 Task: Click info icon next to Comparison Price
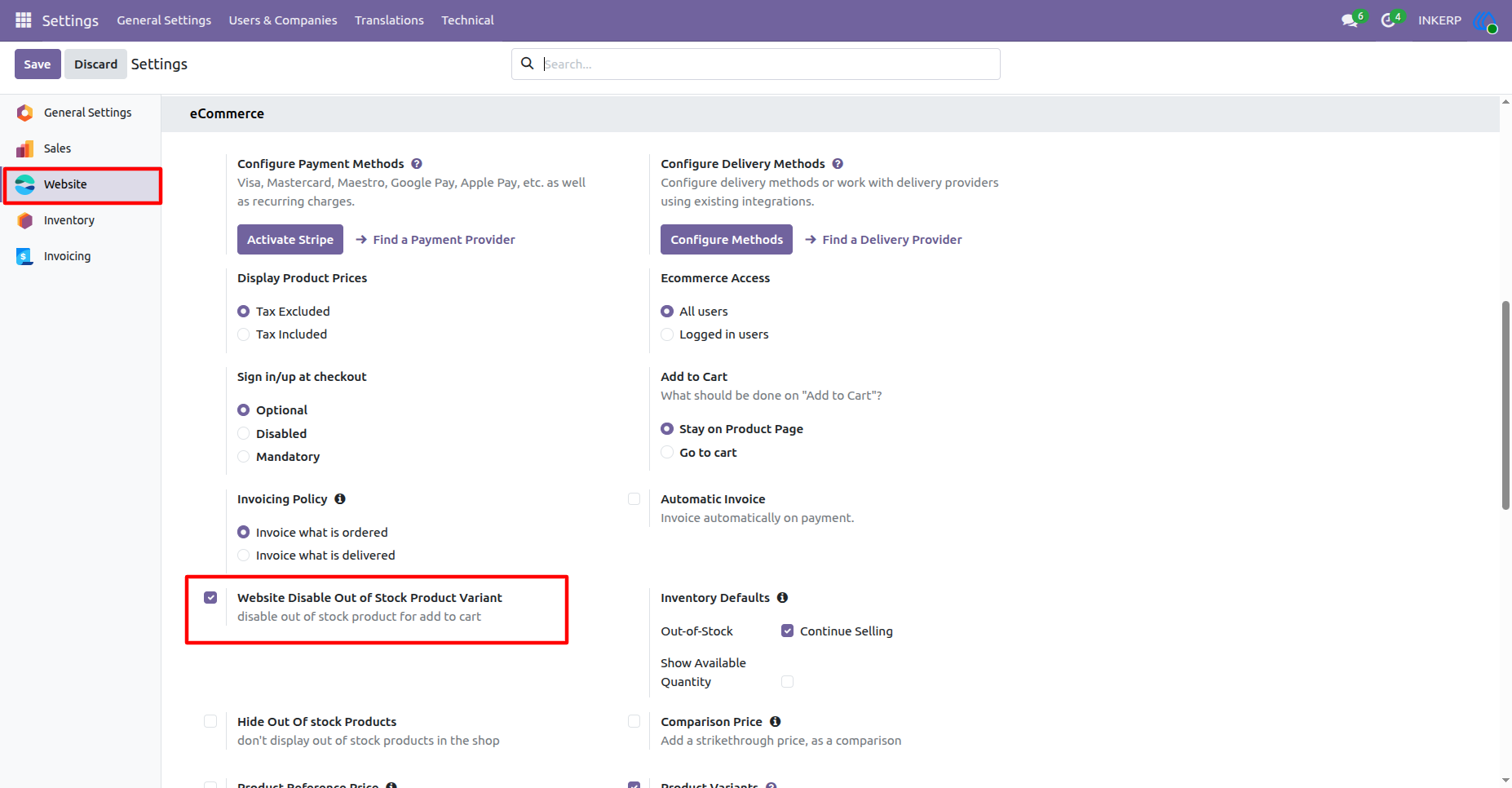coord(775,722)
